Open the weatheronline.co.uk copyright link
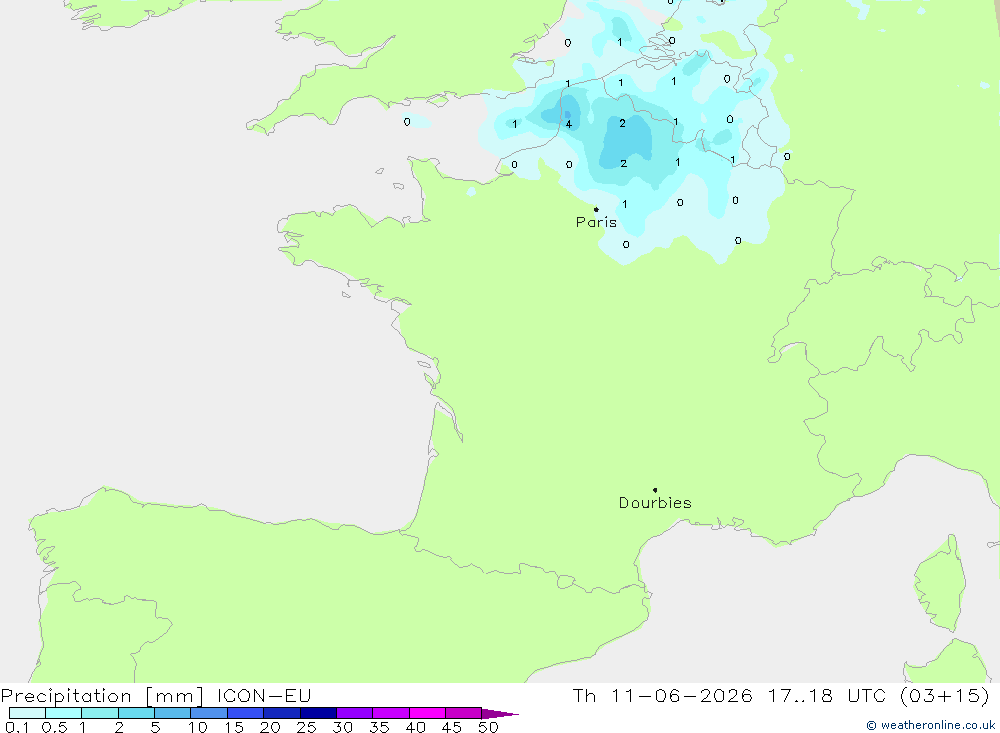The height and width of the screenshot is (733, 1000). pos(930,725)
